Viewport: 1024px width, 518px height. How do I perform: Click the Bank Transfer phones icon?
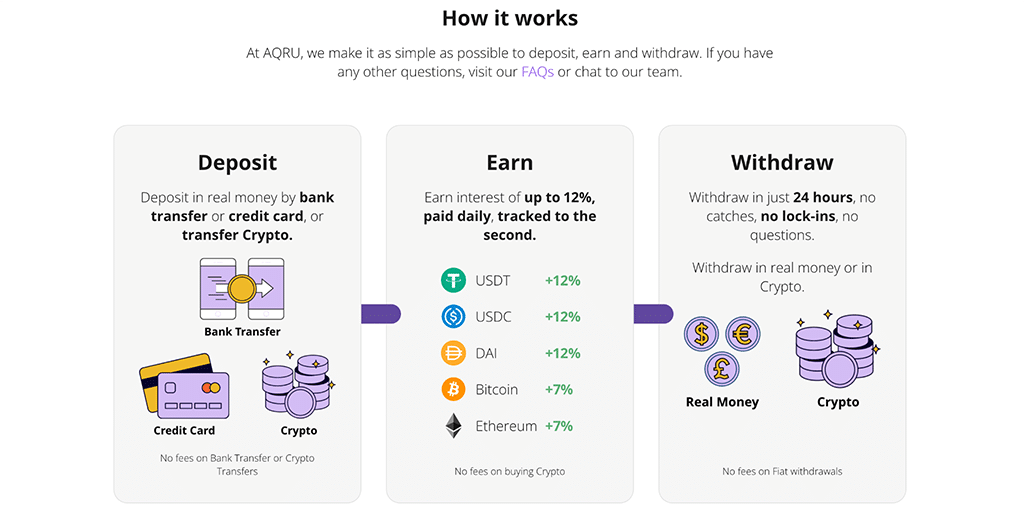click(242, 289)
